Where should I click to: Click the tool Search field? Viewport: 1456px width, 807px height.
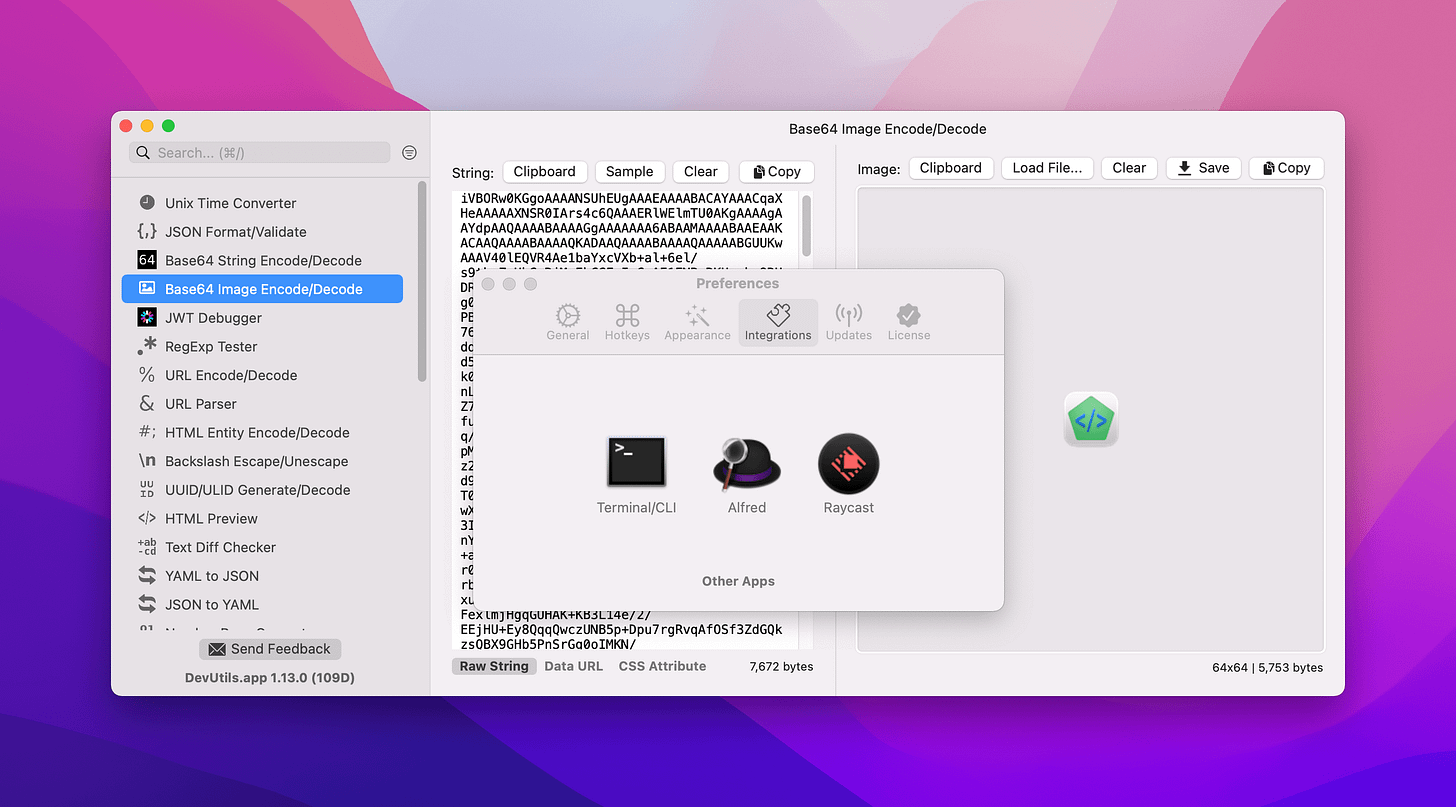pyautogui.click(x=260, y=153)
